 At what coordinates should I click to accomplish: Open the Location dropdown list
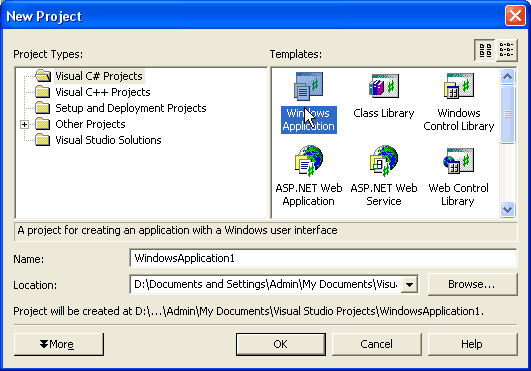409,284
